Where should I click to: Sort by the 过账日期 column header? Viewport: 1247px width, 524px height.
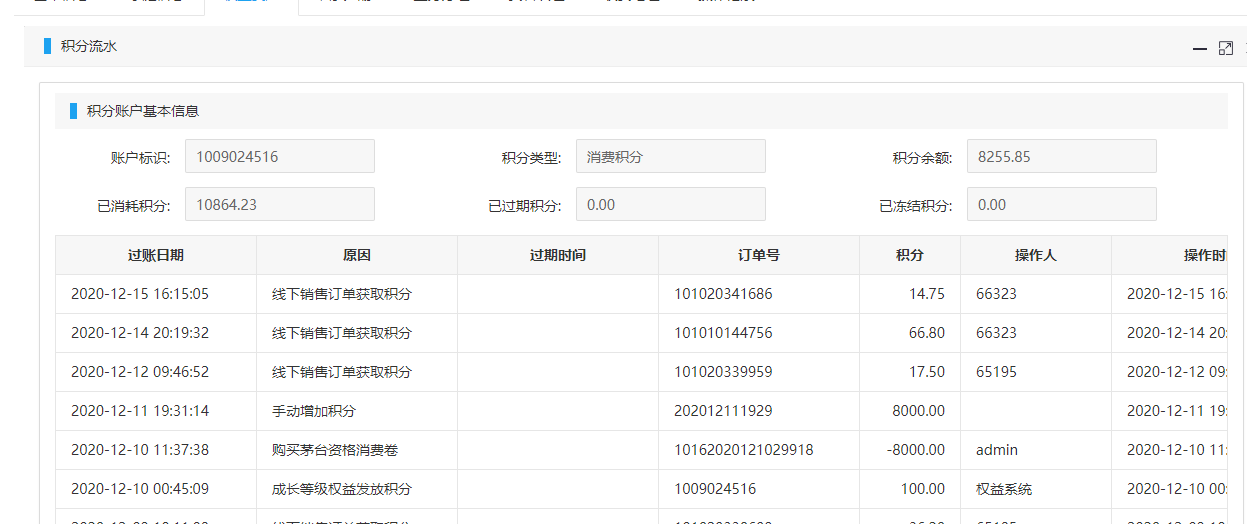coord(156,255)
